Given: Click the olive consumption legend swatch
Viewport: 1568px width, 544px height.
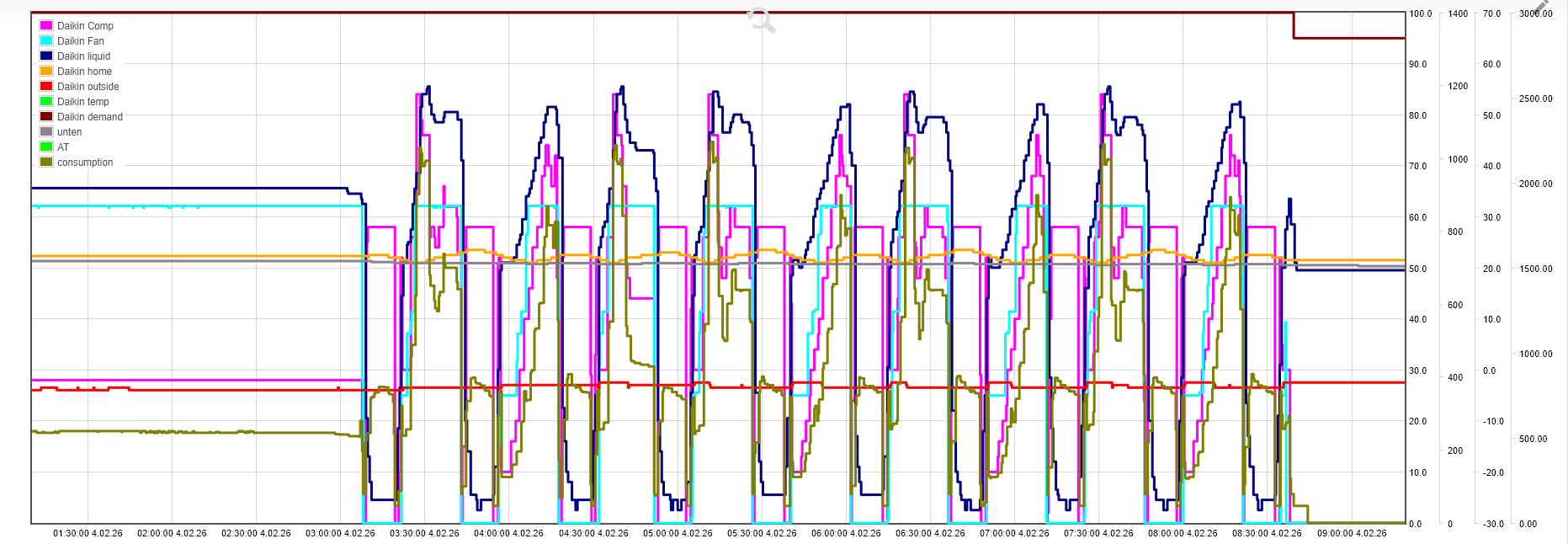Looking at the screenshot, I should tap(46, 163).
